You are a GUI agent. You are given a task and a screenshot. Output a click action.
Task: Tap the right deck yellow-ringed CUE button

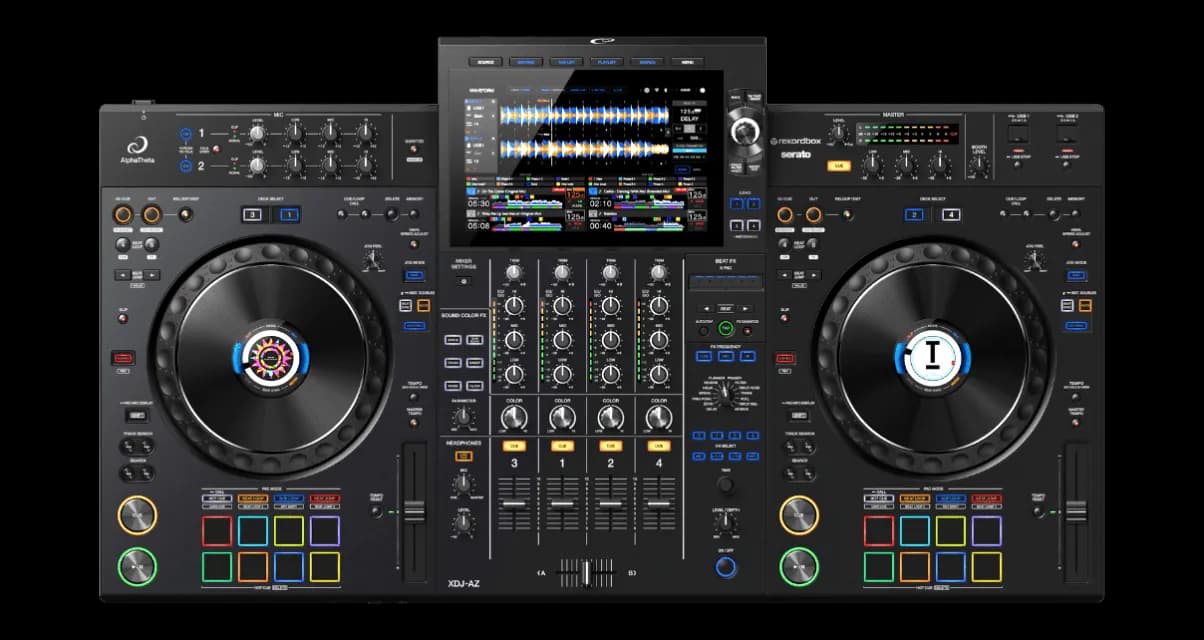(799, 515)
